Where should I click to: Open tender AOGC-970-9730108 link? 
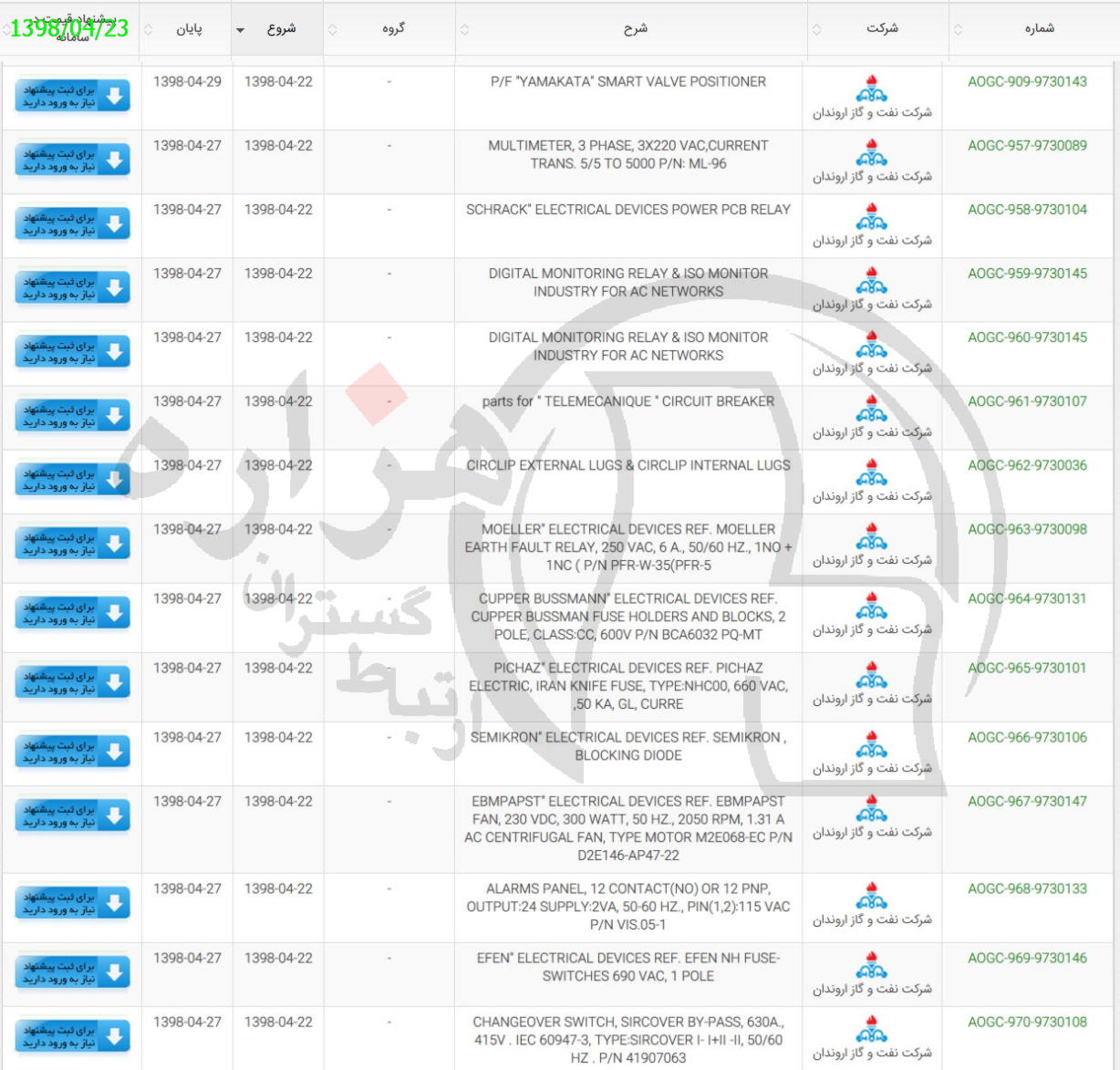[1027, 1022]
